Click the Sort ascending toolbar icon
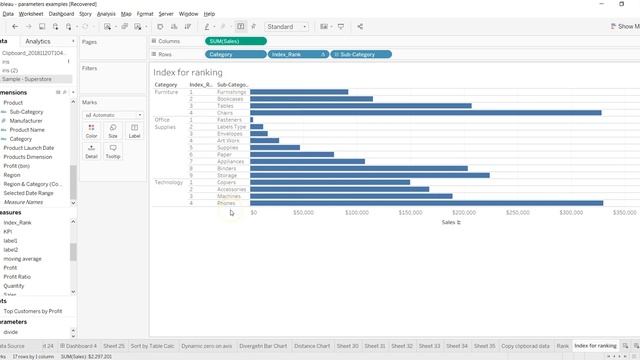The height and width of the screenshot is (360, 640). (174, 27)
